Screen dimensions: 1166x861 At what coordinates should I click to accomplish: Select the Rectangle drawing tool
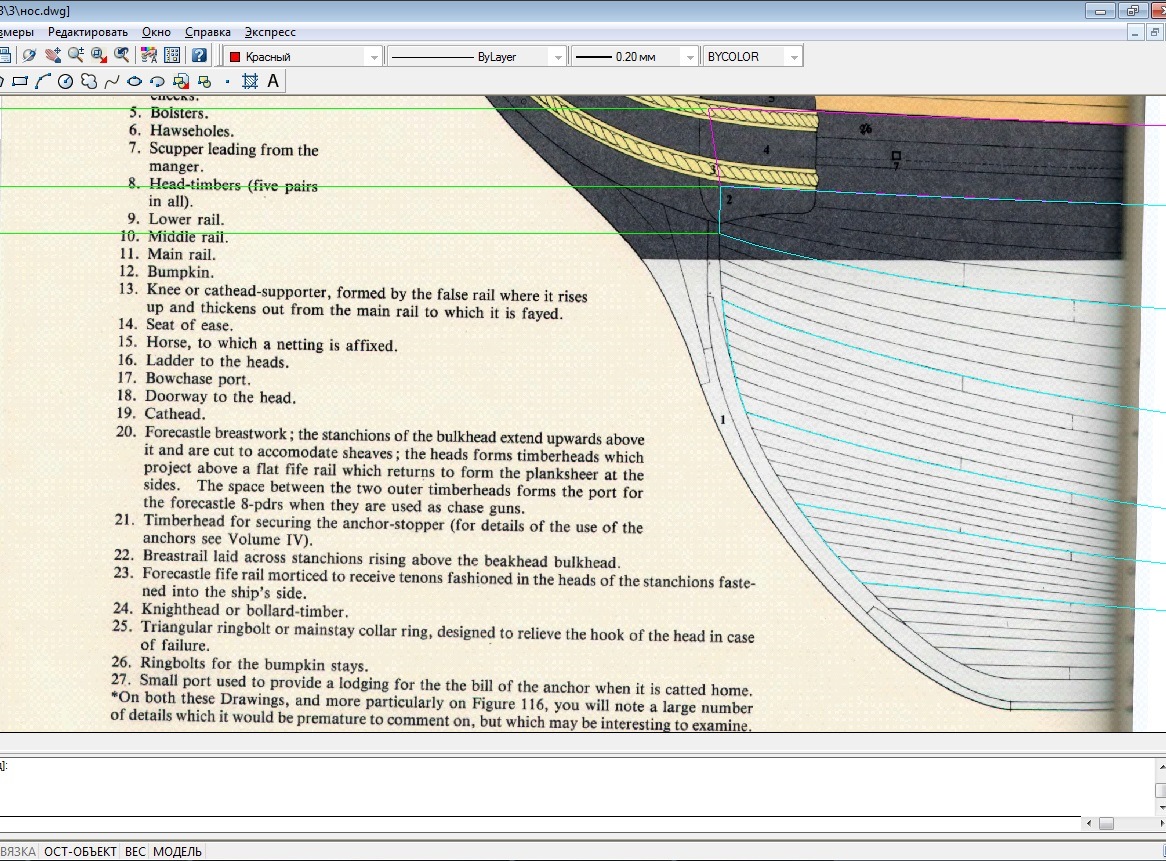(20, 82)
